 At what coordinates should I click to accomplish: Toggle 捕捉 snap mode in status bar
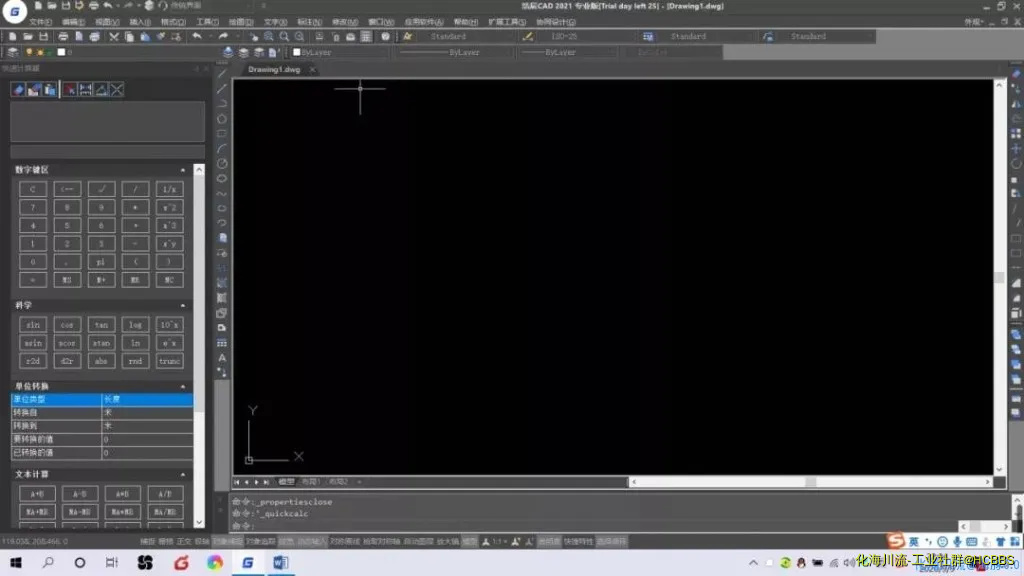pyautogui.click(x=147, y=541)
